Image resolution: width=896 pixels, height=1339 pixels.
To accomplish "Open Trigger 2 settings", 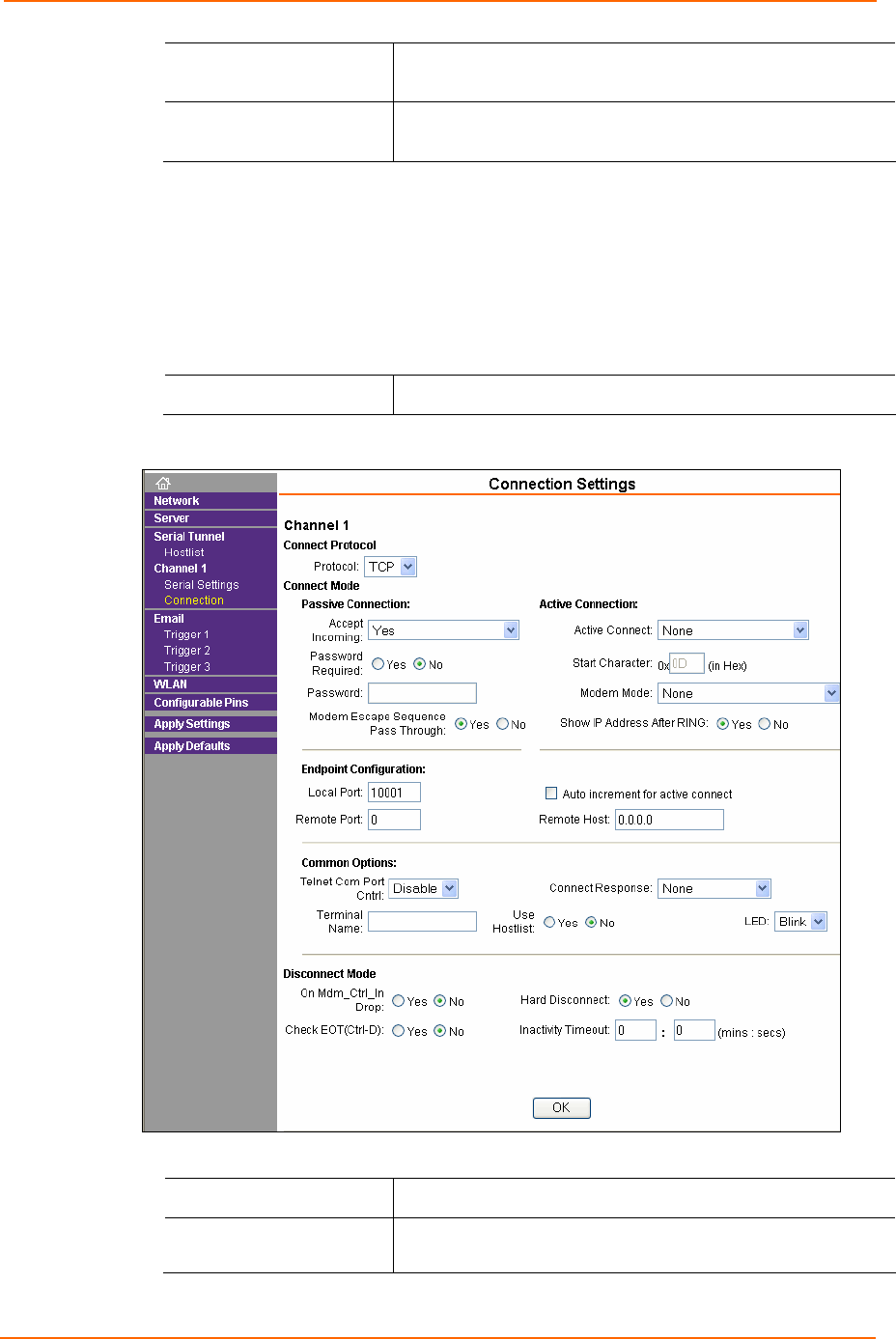I will click(x=186, y=651).
